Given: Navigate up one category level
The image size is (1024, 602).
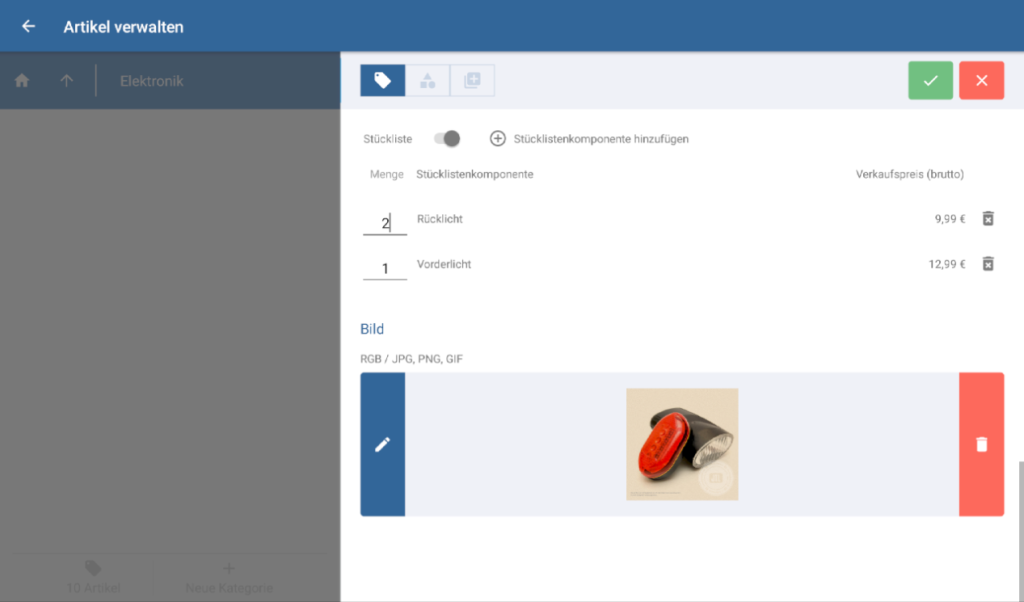Looking at the screenshot, I should point(67,81).
